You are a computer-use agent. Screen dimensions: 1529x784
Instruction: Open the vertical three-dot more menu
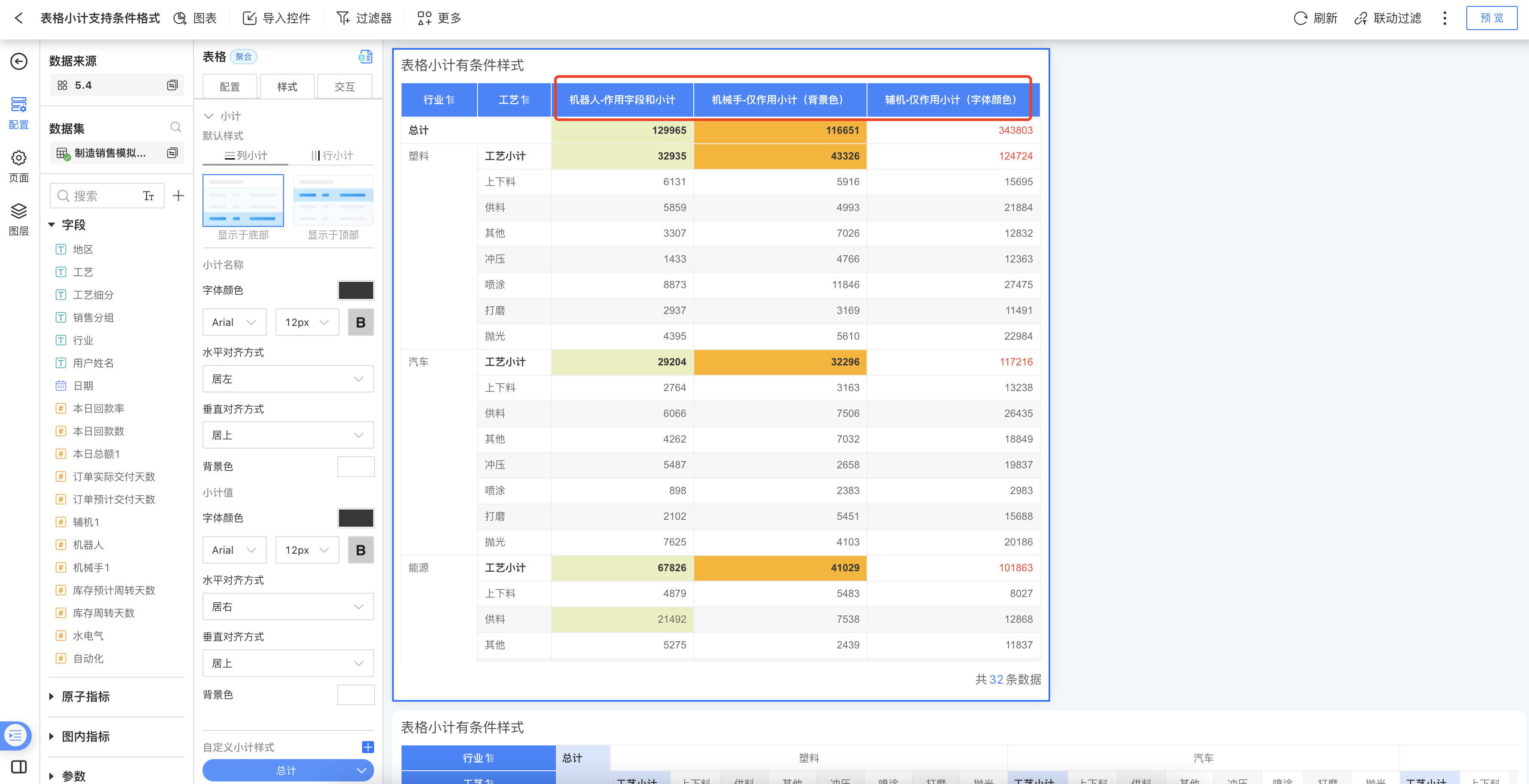point(1445,18)
